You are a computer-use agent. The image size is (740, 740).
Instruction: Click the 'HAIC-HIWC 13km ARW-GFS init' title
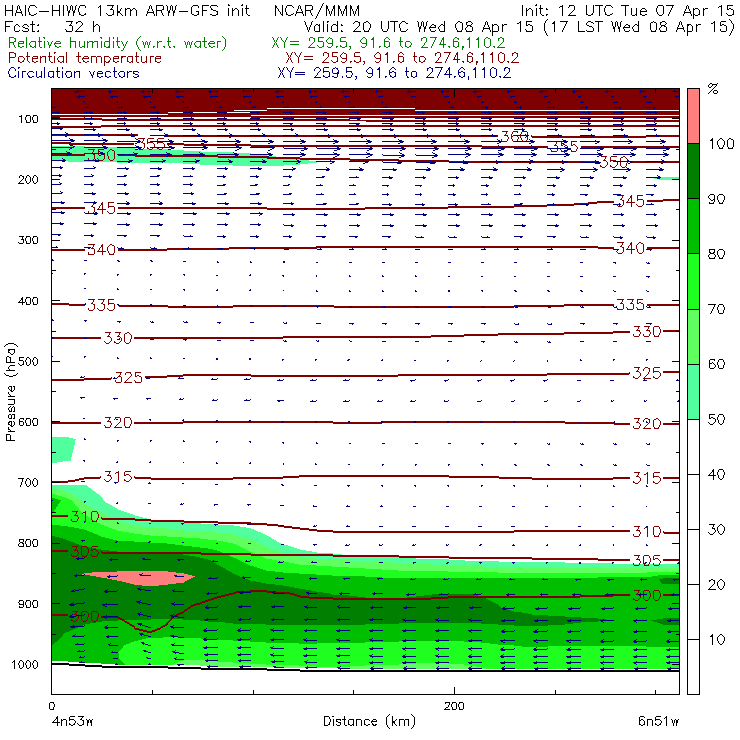point(127,11)
